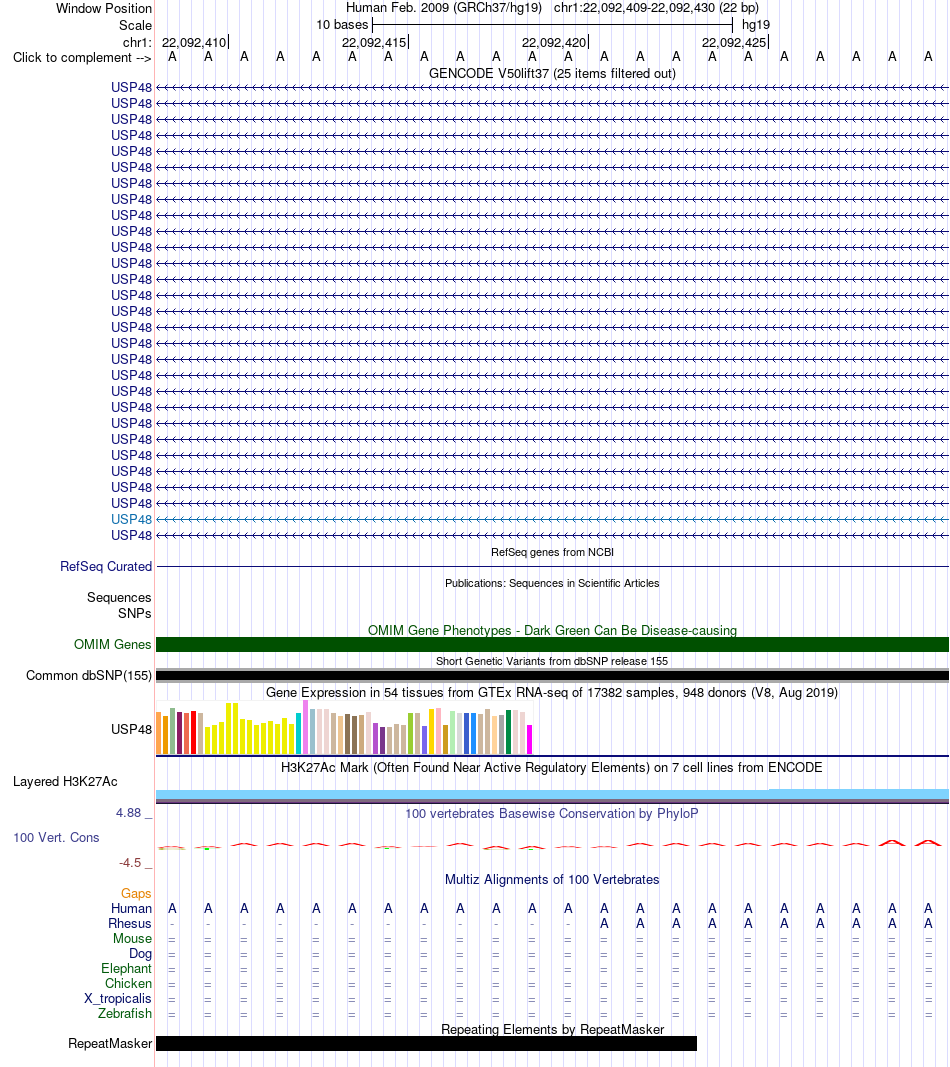This screenshot has height=1067, width=950.
Task: Open 'Publications: Sequences in Scientific Articles' title
Action: point(552,583)
